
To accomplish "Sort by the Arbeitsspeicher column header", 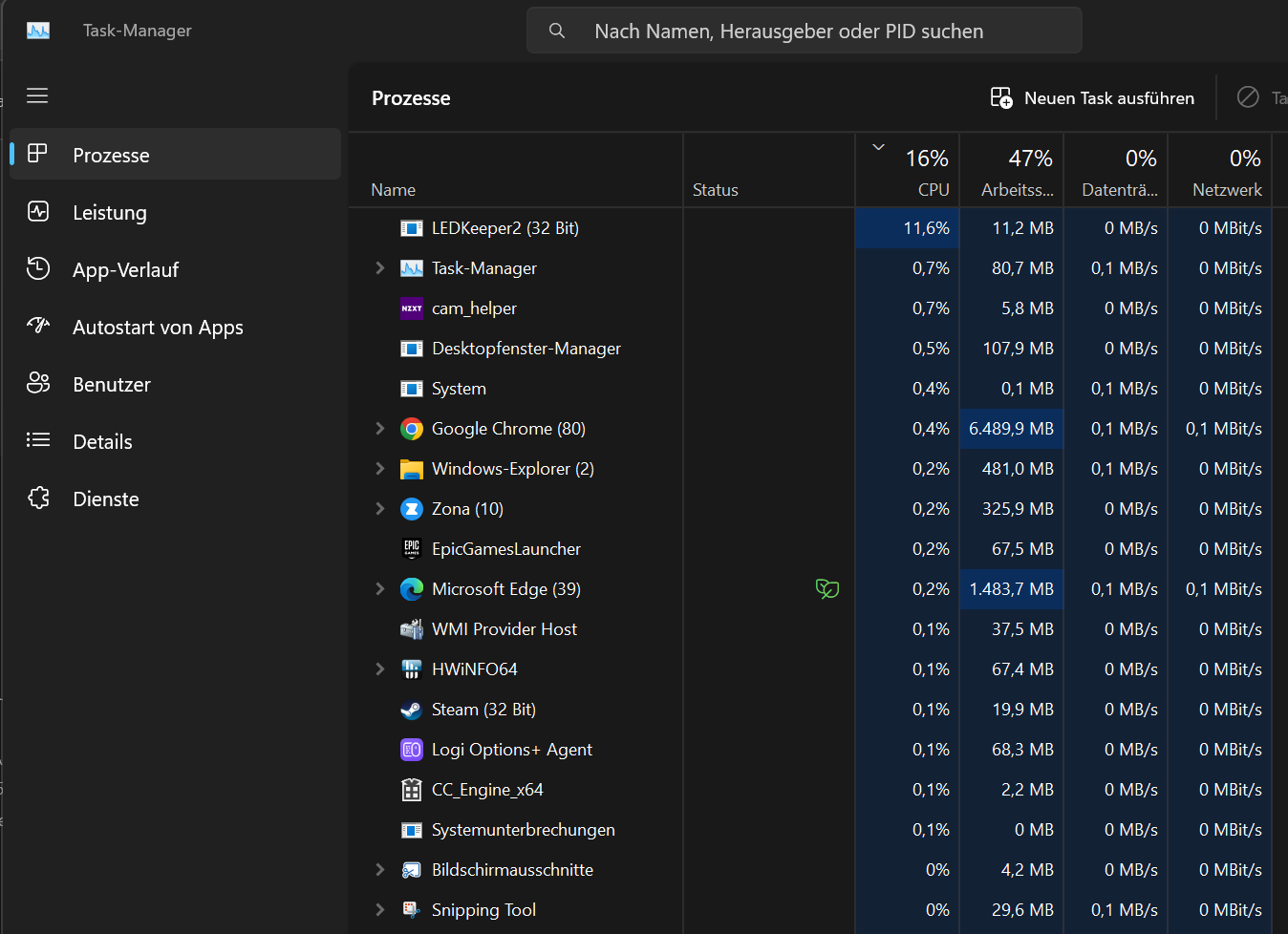I will point(1012,170).
